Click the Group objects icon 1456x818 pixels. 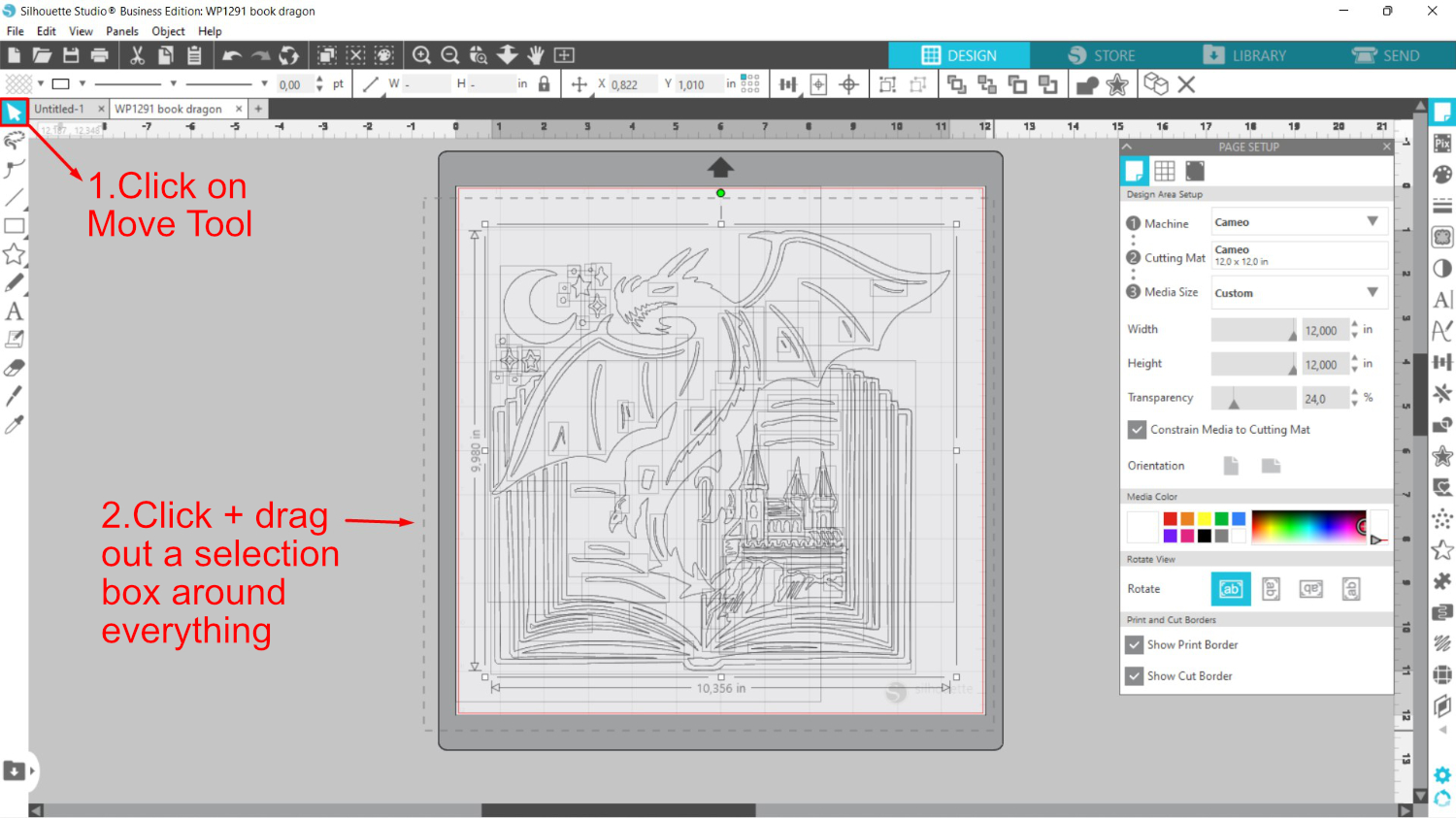tap(887, 84)
